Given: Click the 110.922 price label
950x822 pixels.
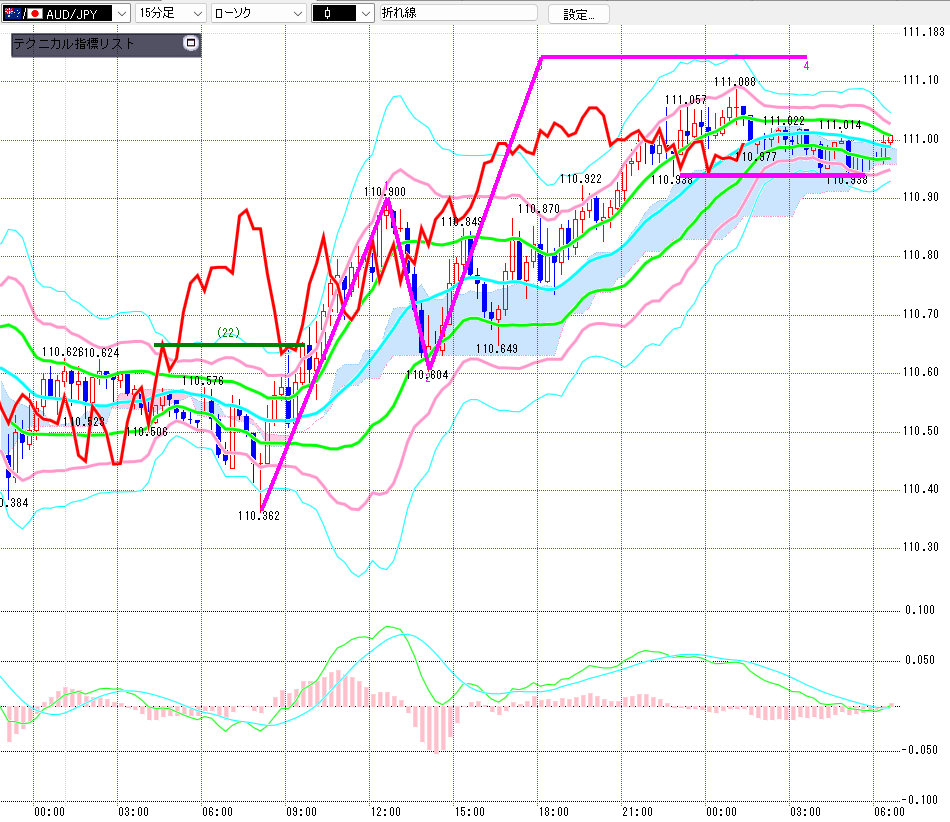Looking at the screenshot, I should (580, 179).
